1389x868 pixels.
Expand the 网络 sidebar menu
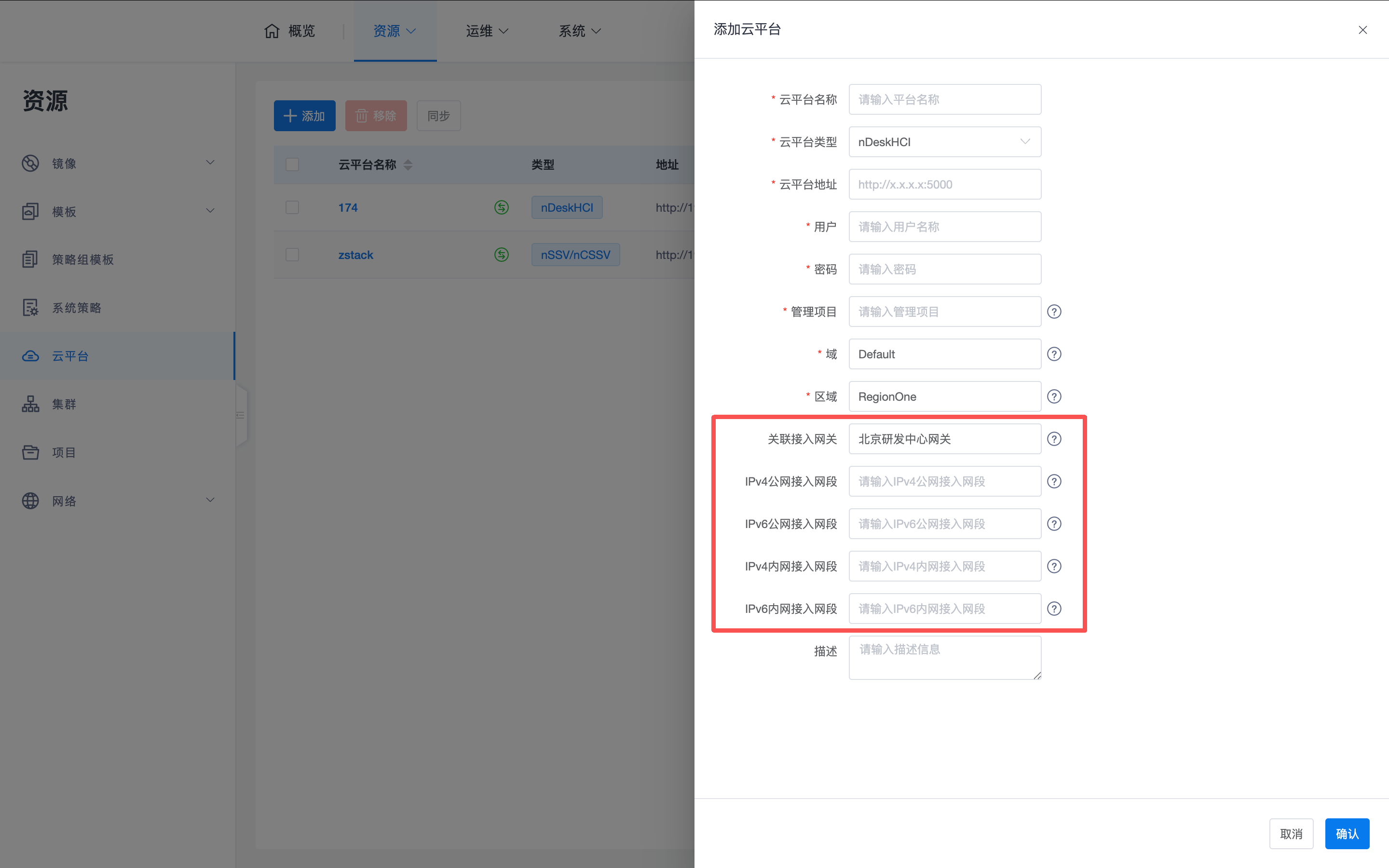point(210,501)
